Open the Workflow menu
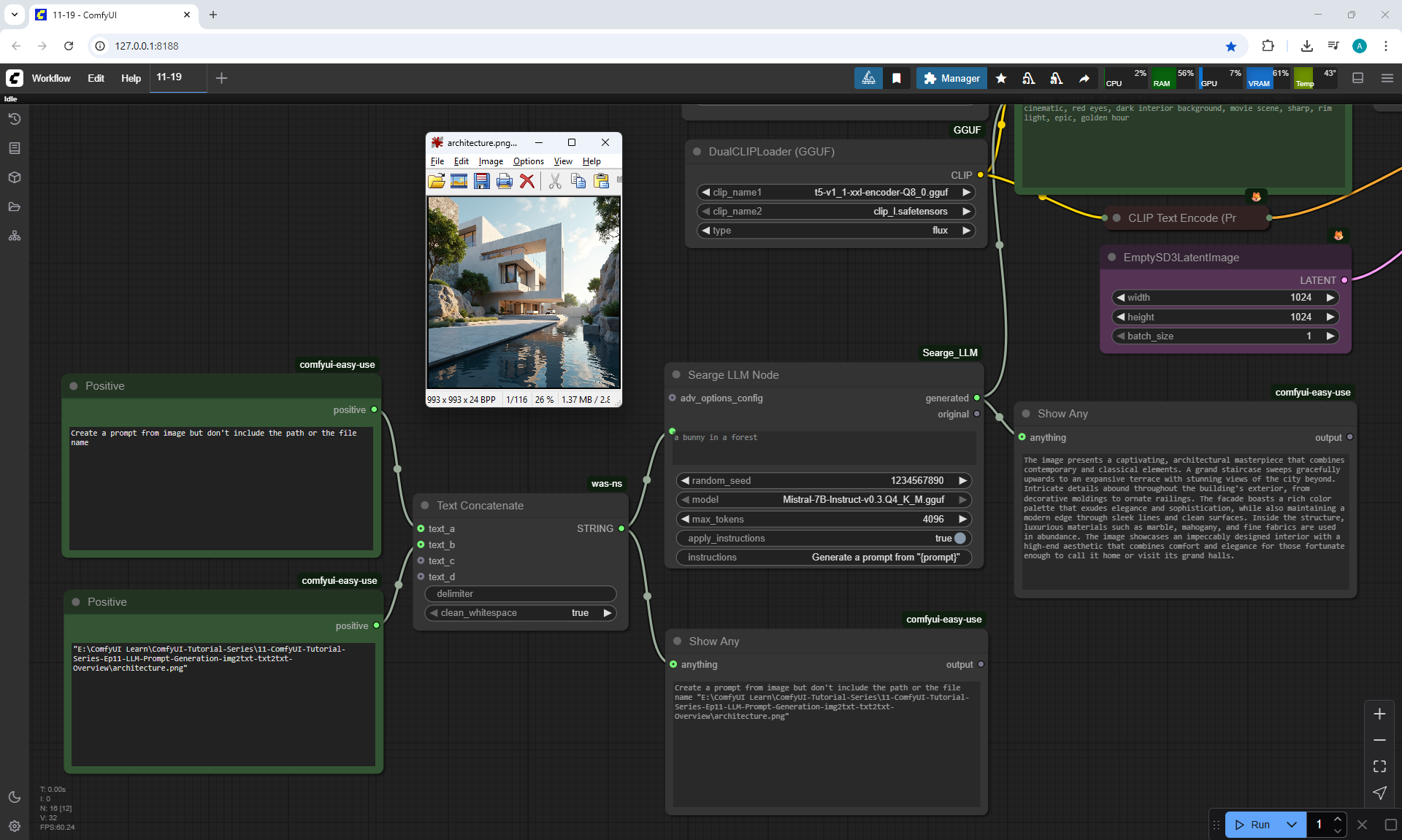Viewport: 1402px width, 840px height. 51,78
